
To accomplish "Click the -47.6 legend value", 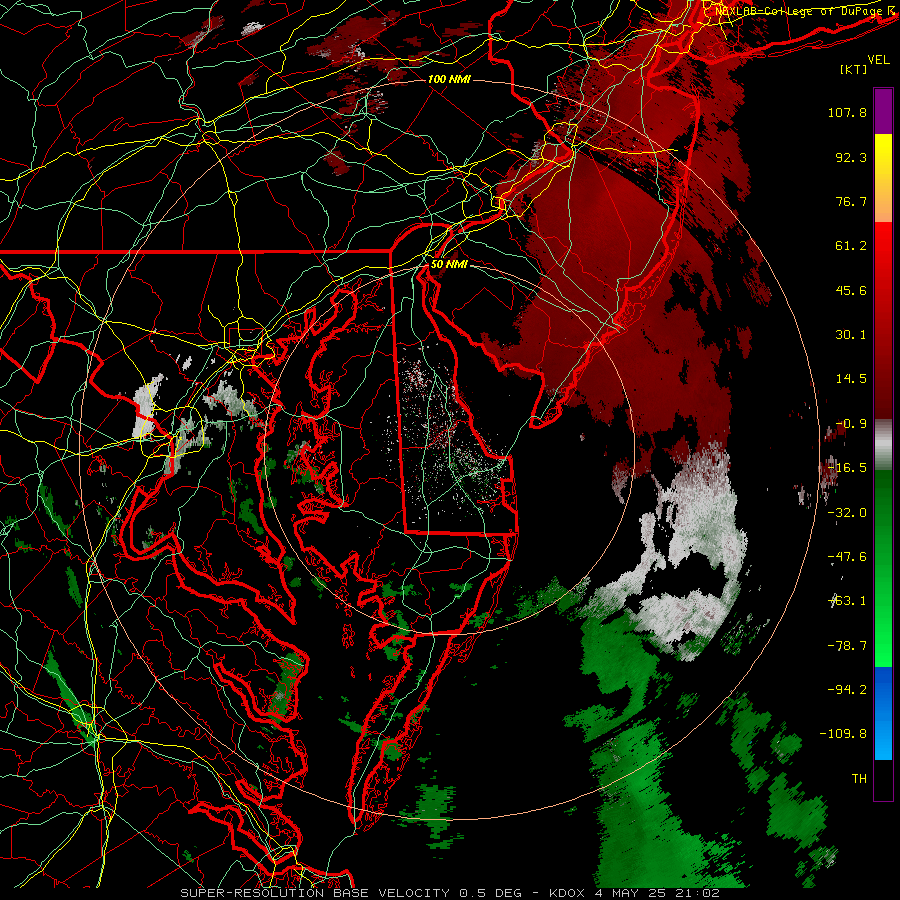I will [x=847, y=557].
